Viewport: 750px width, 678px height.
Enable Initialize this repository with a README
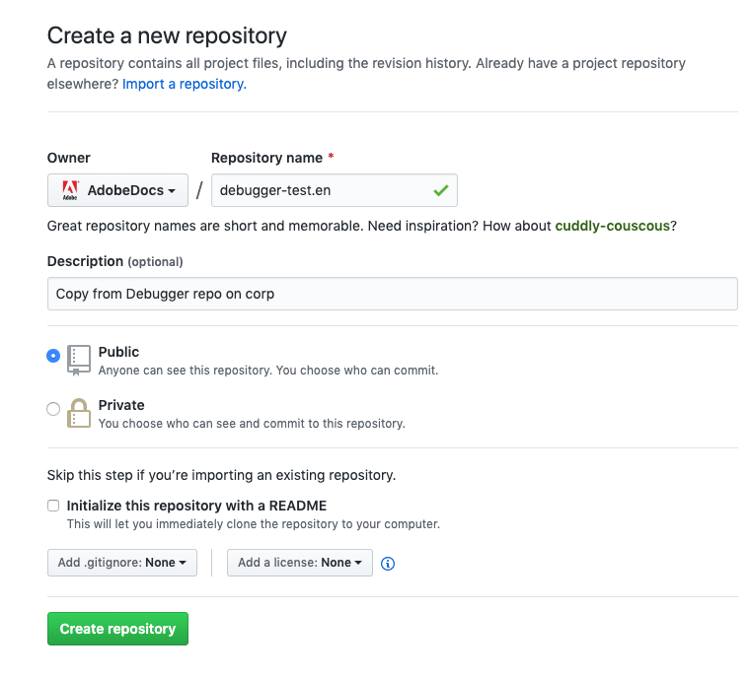pos(53,505)
